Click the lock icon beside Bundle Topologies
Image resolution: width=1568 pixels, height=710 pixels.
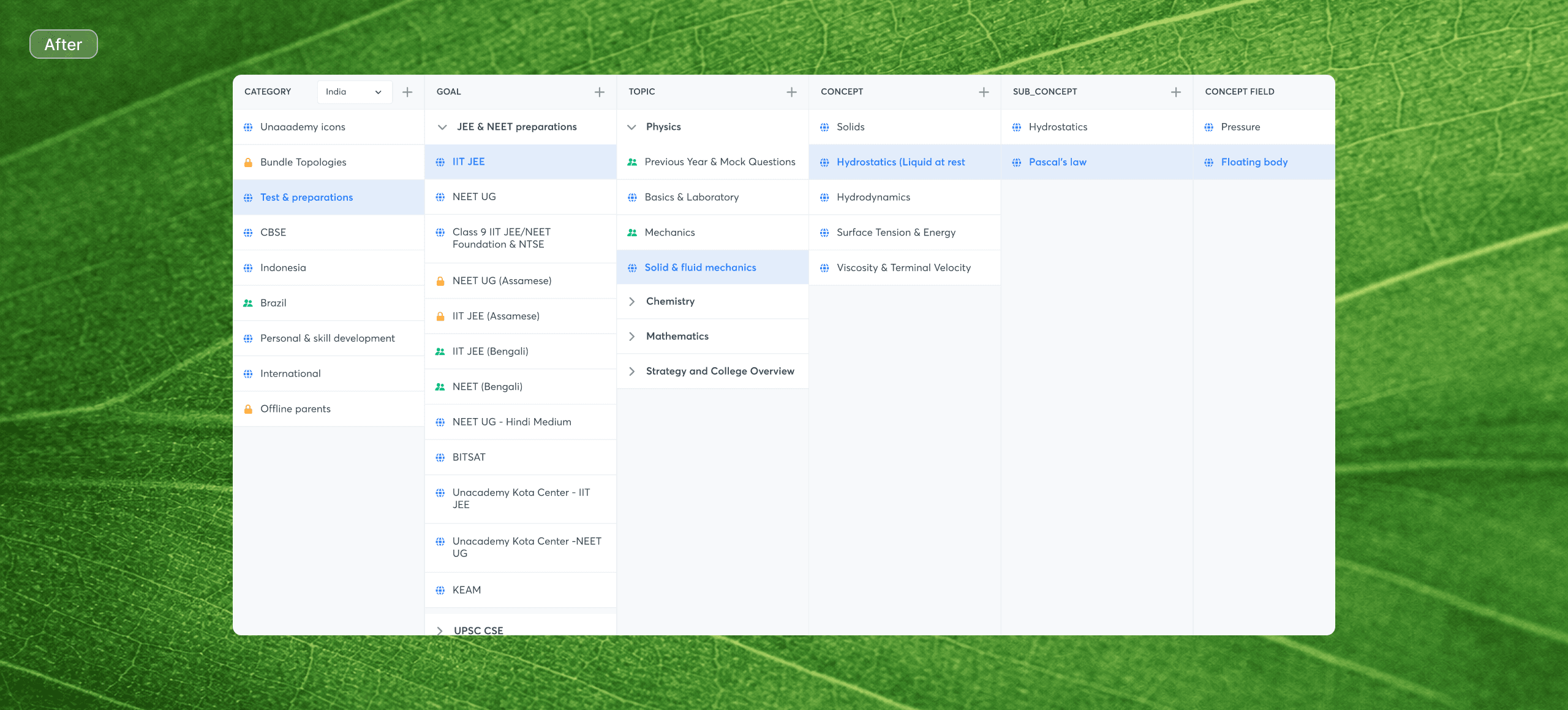248,162
